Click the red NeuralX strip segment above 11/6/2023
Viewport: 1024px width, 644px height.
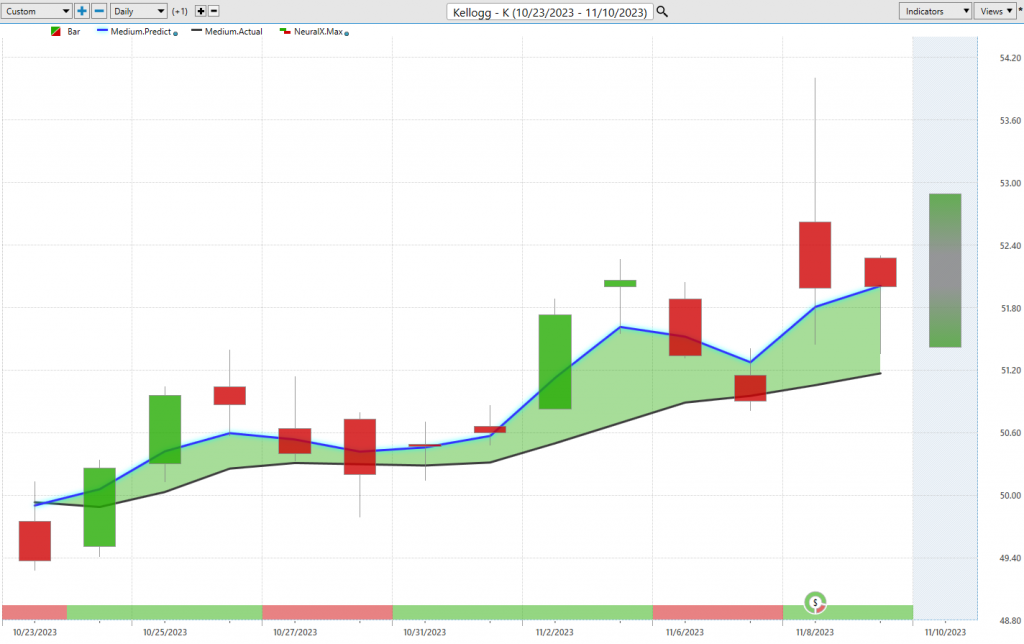[x=718, y=612]
